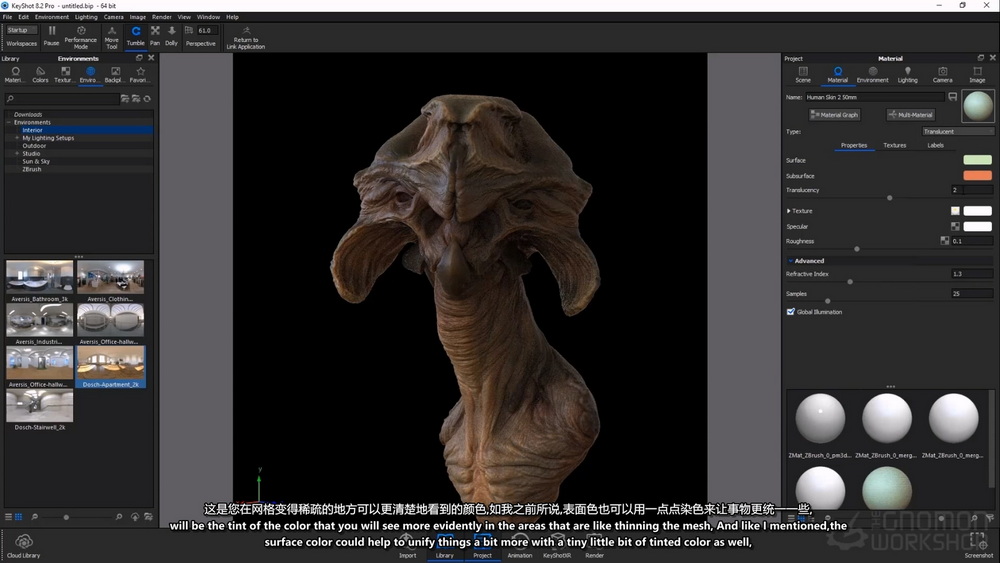Switch Library to Colors tab

click(40, 75)
